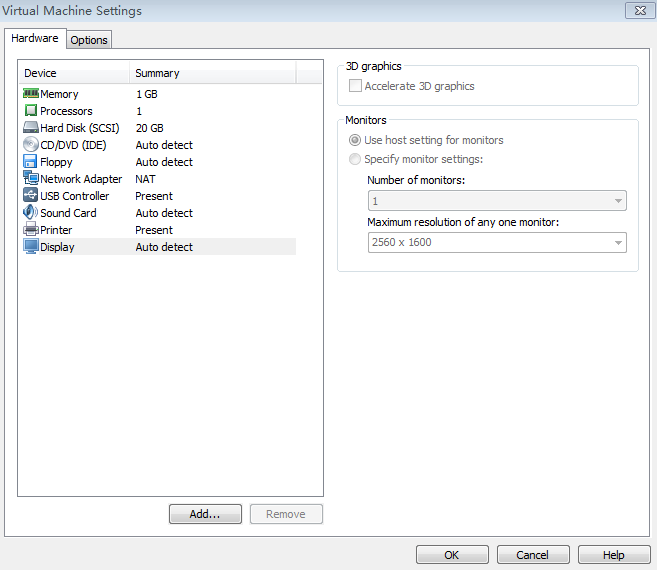Click the Printer icon
This screenshot has width=657, height=570.
pos(31,229)
